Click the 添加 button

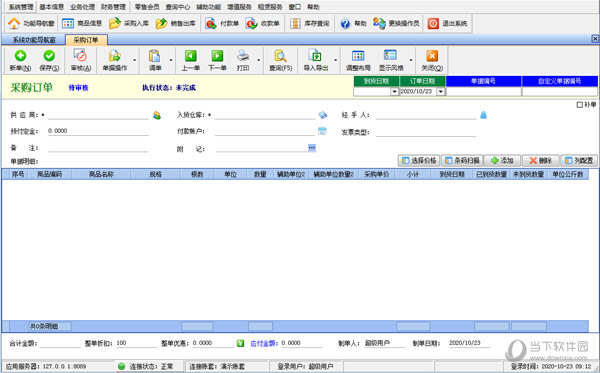point(502,161)
